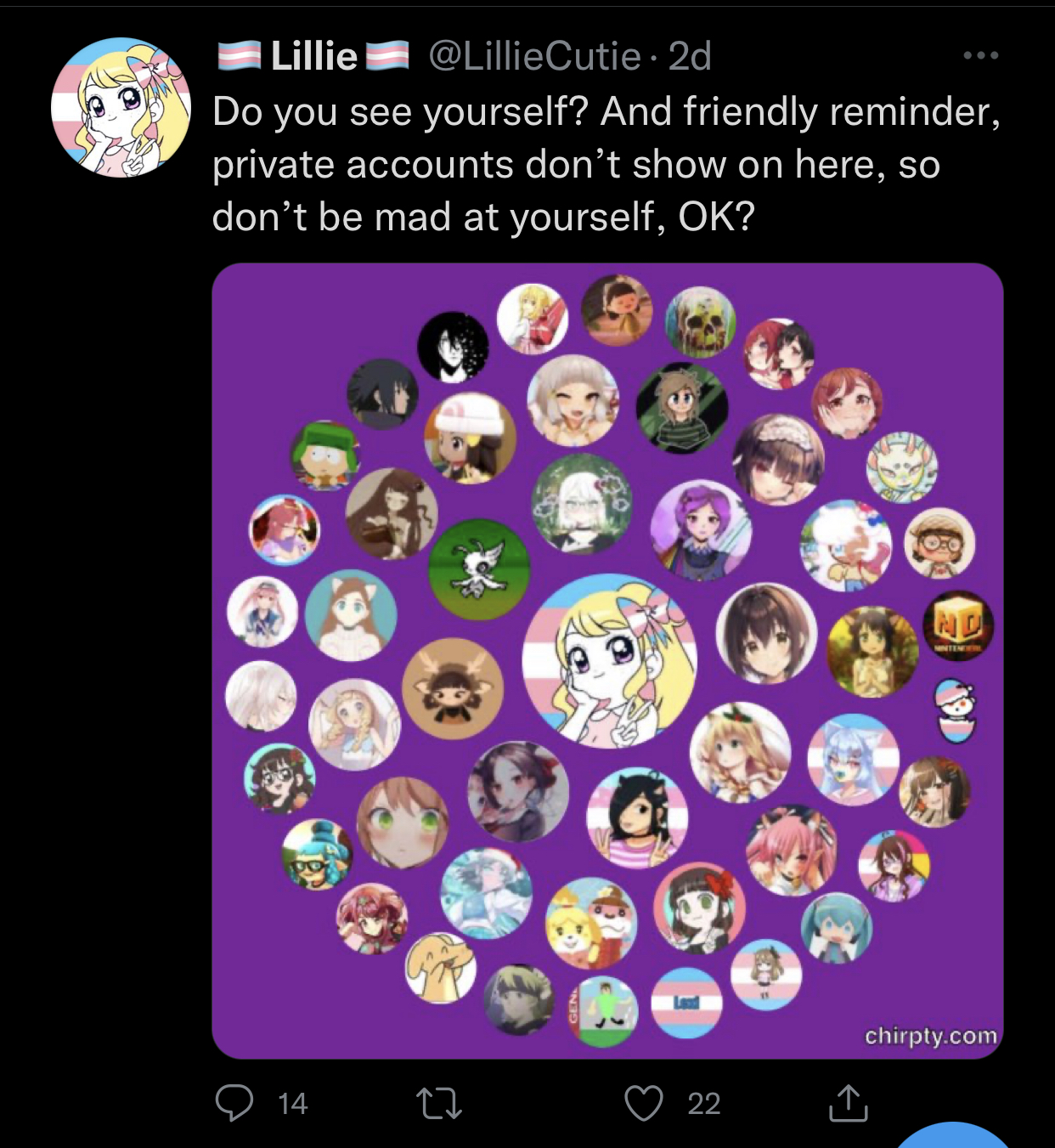1055x1148 pixels.
Task: Click the tweet text about private accounts
Action: [x=606, y=164]
